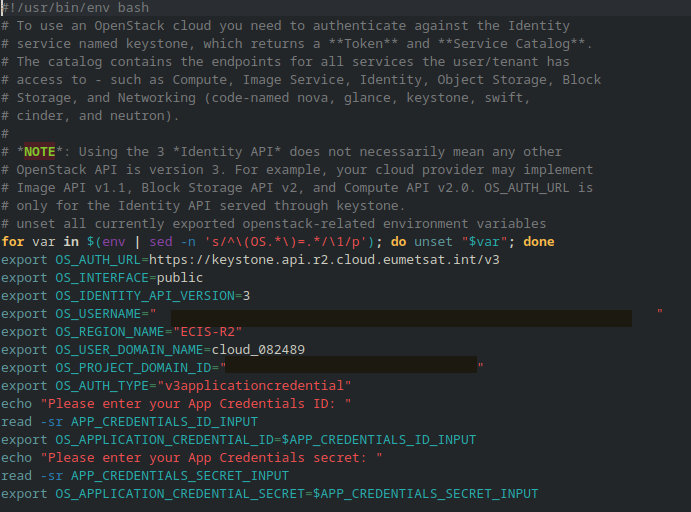Click the highlighted NOTE keyword in comments
Screen dimensions: 691x512
(x=40, y=152)
